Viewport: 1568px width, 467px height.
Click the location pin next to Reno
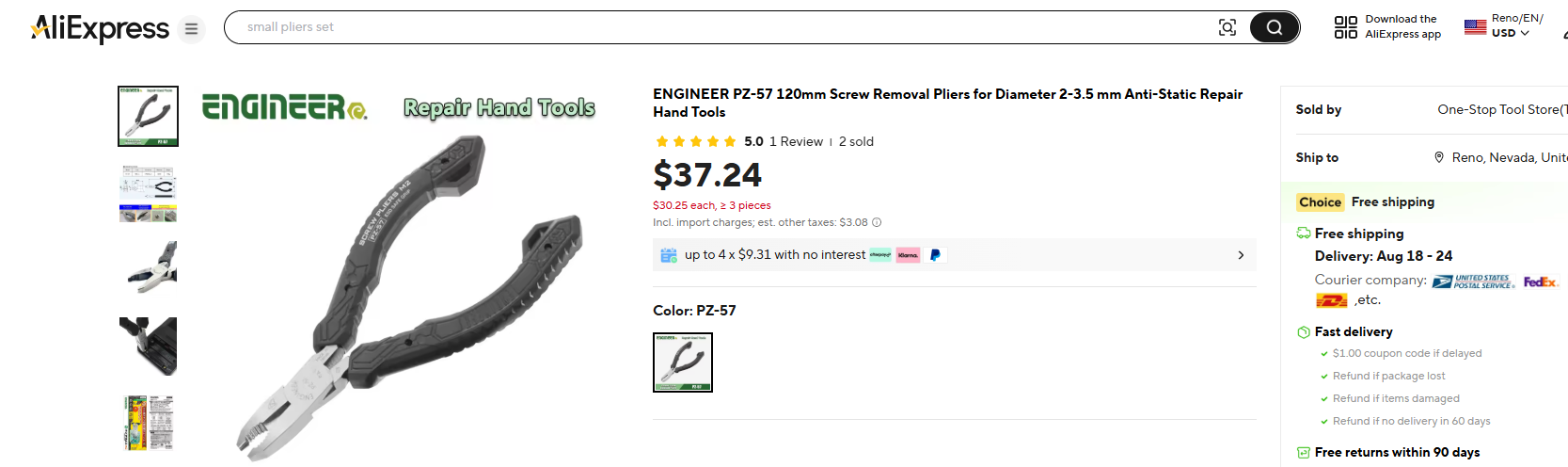pos(1438,157)
